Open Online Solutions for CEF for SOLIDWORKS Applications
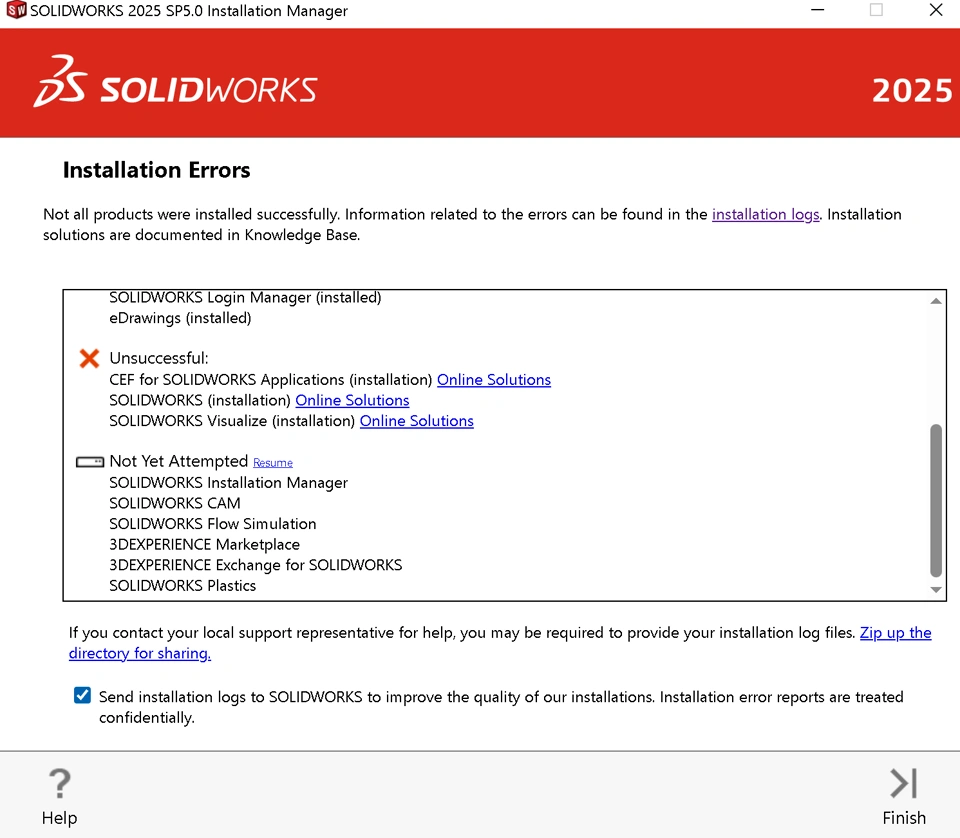 [x=493, y=380]
